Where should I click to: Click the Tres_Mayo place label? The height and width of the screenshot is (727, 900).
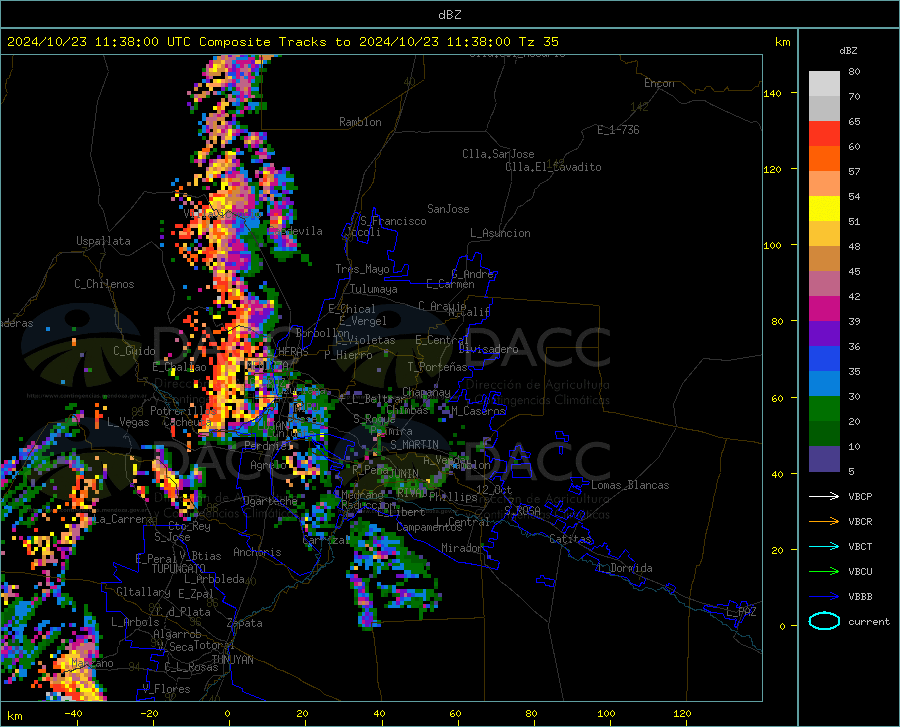pyautogui.click(x=362, y=269)
